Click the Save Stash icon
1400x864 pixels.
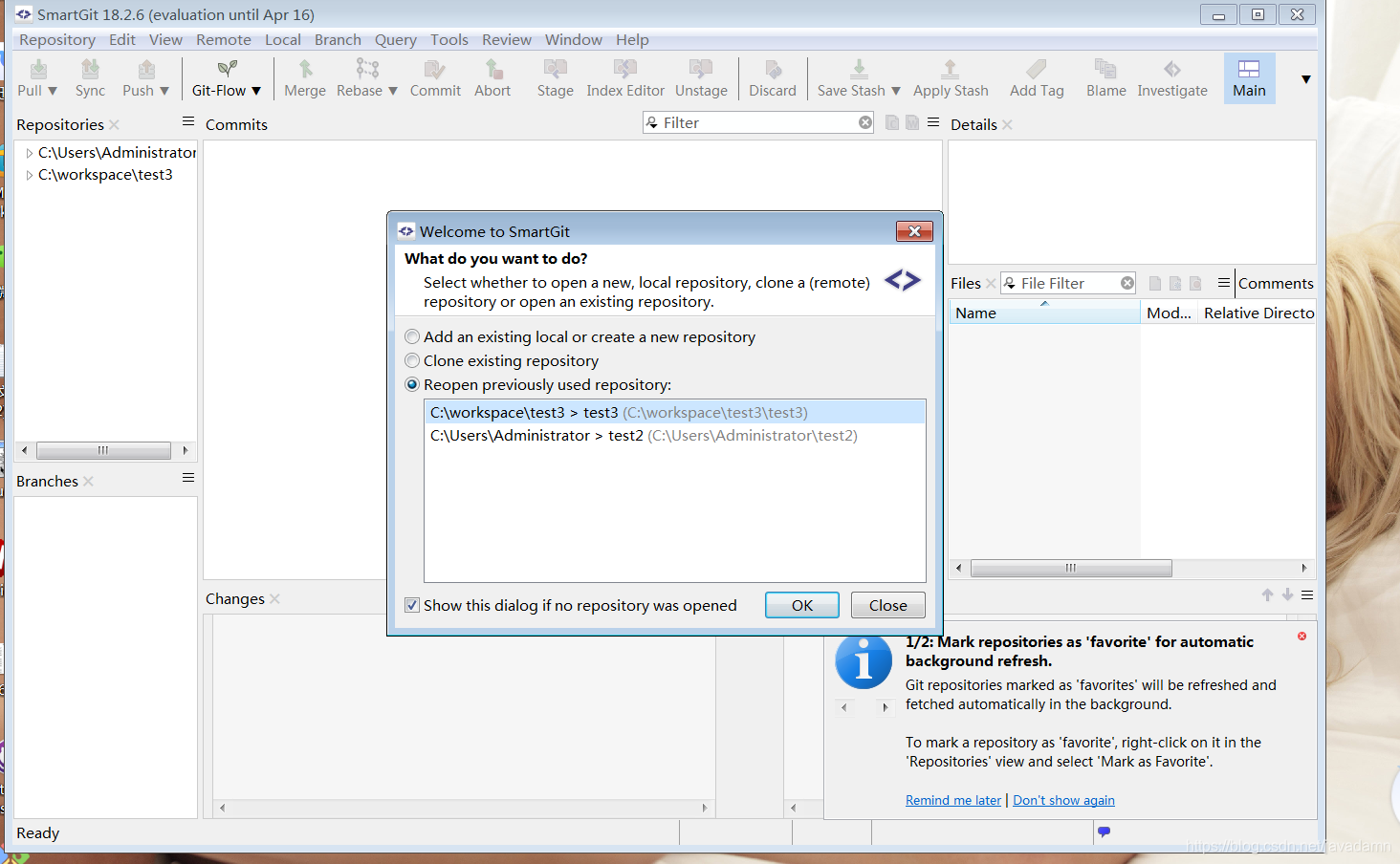(859, 70)
